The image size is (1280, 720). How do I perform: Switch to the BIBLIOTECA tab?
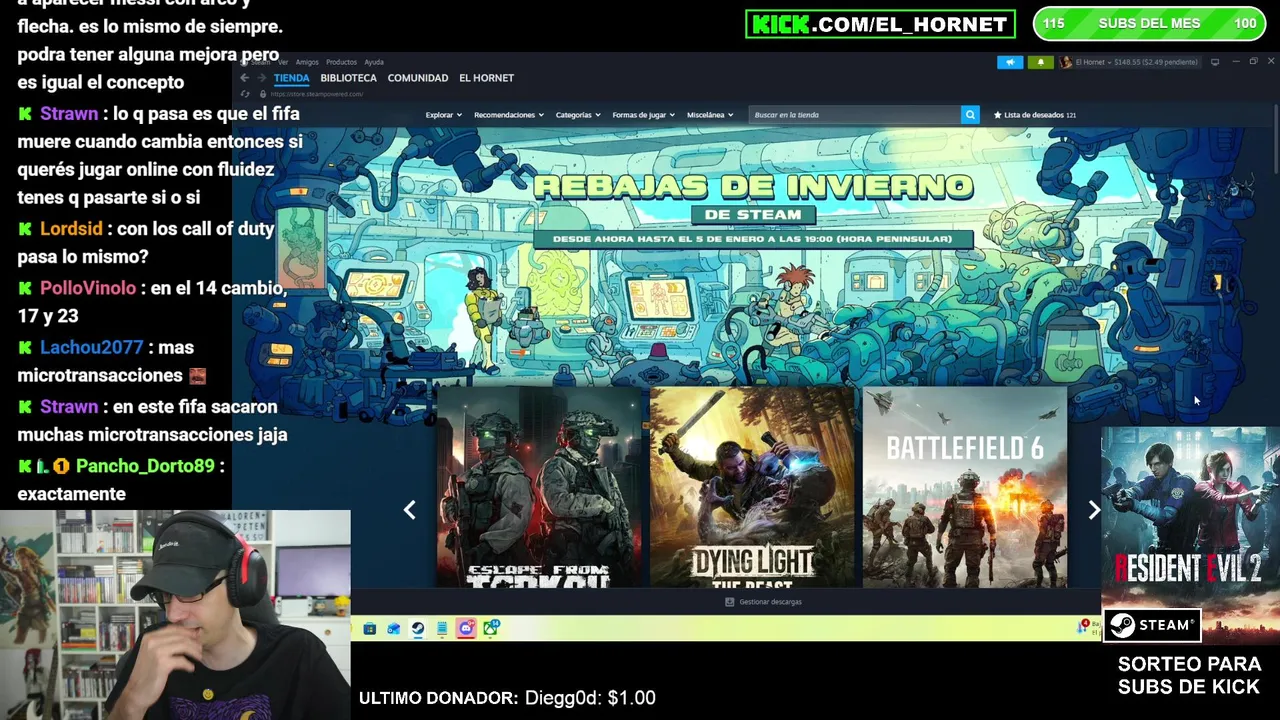click(x=348, y=78)
